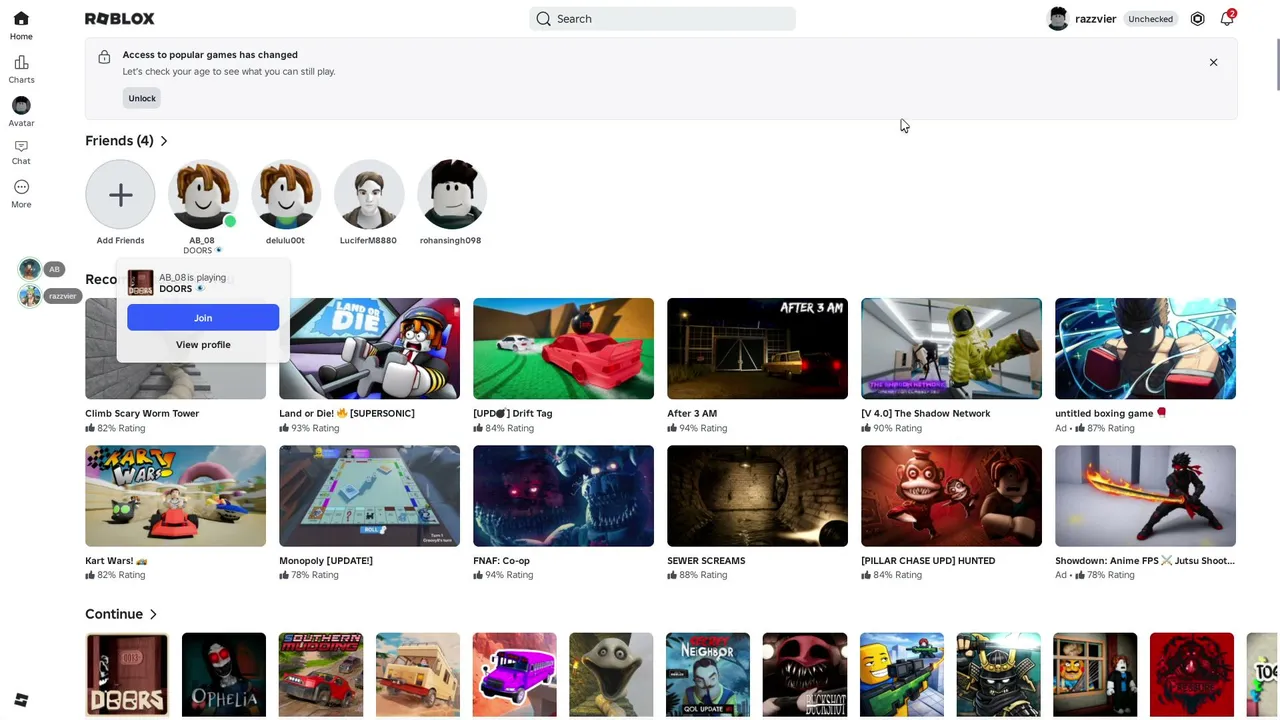Open Southern Mudding in the Continue row
The image size is (1280, 720).
pos(321,675)
